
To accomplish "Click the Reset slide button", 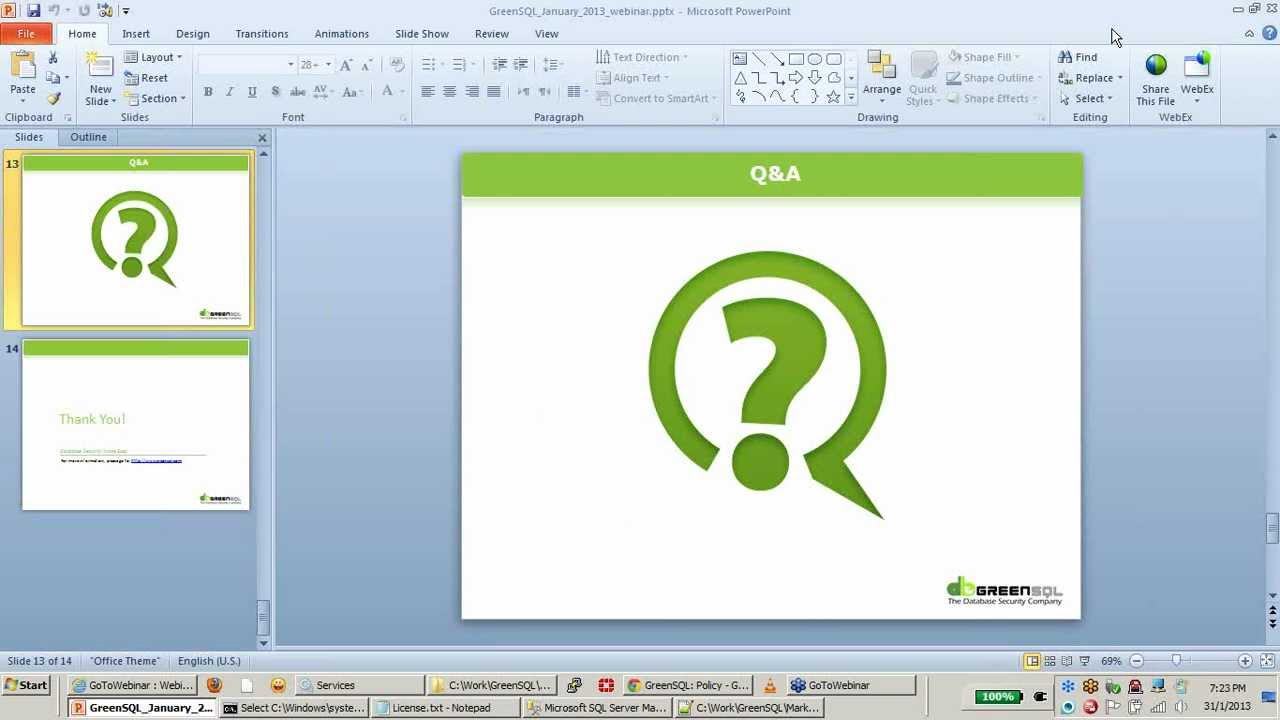I will (146, 78).
